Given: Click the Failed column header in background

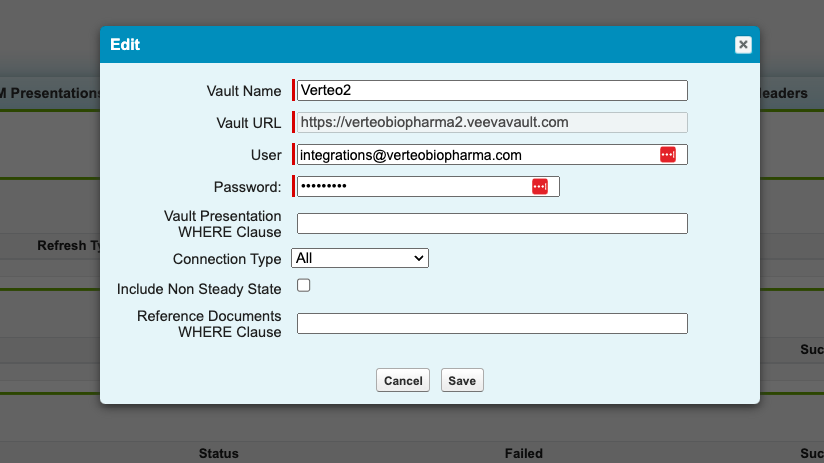Looking at the screenshot, I should coord(523,453).
